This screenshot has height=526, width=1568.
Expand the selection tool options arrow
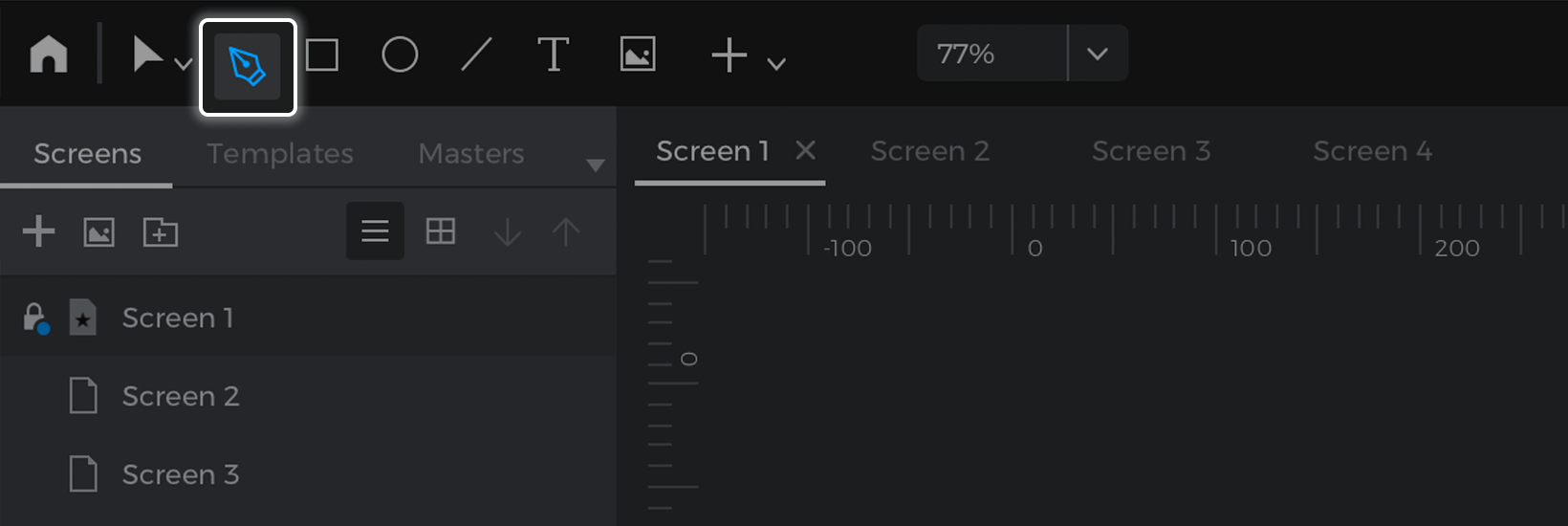click(x=184, y=64)
